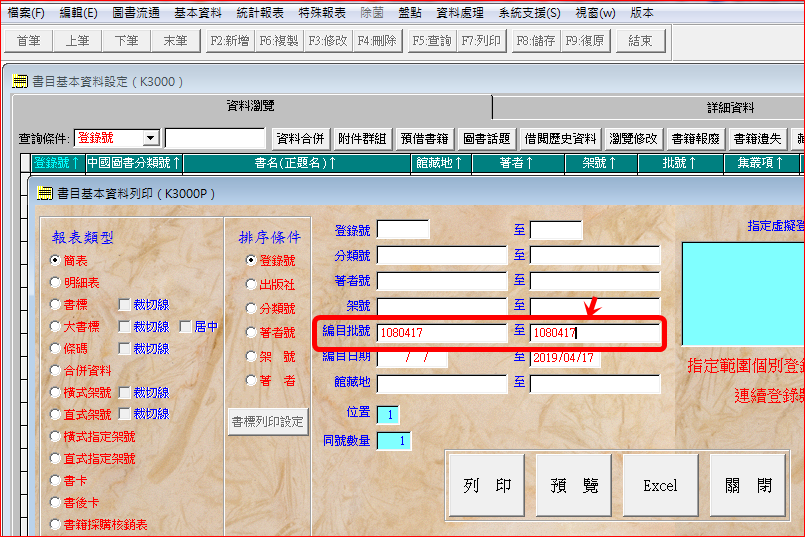Open the 查詢條件 登錄號 dropdown
This screenshot has width=805, height=537.
[150, 138]
